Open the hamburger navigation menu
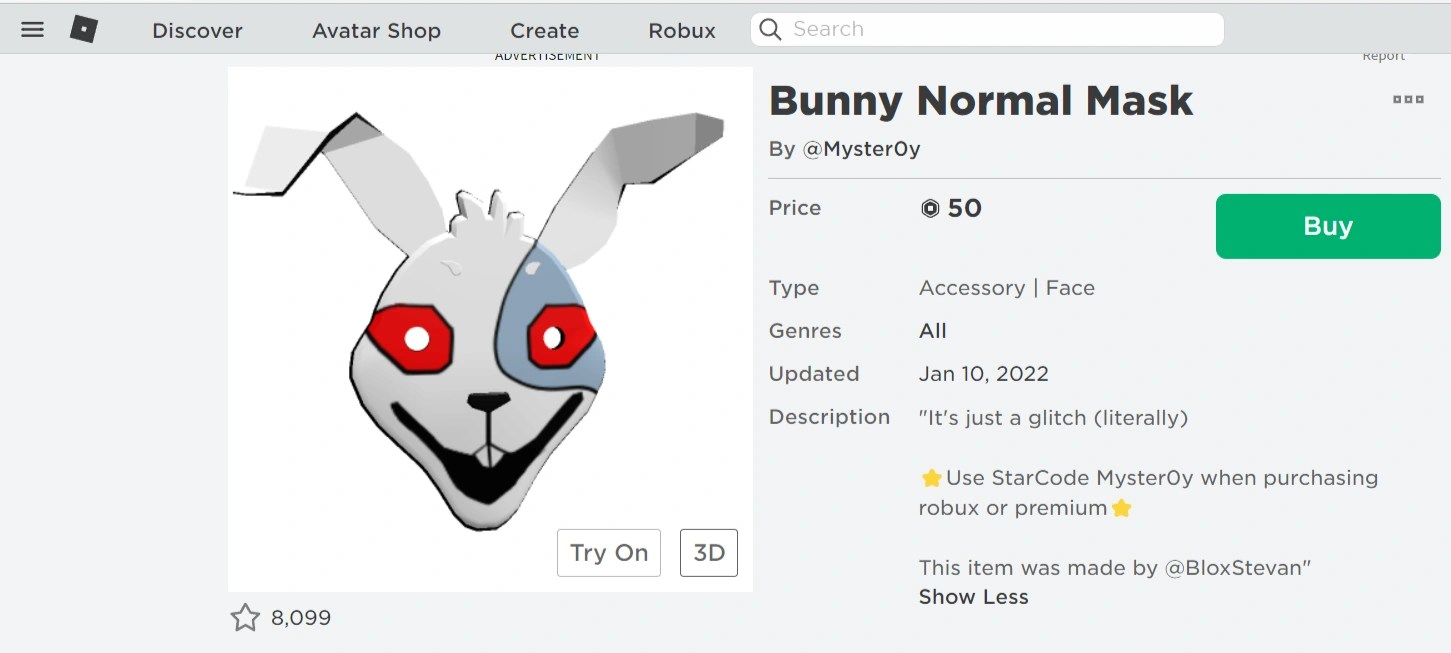Screen dimensions: 1451x653 [32, 29]
